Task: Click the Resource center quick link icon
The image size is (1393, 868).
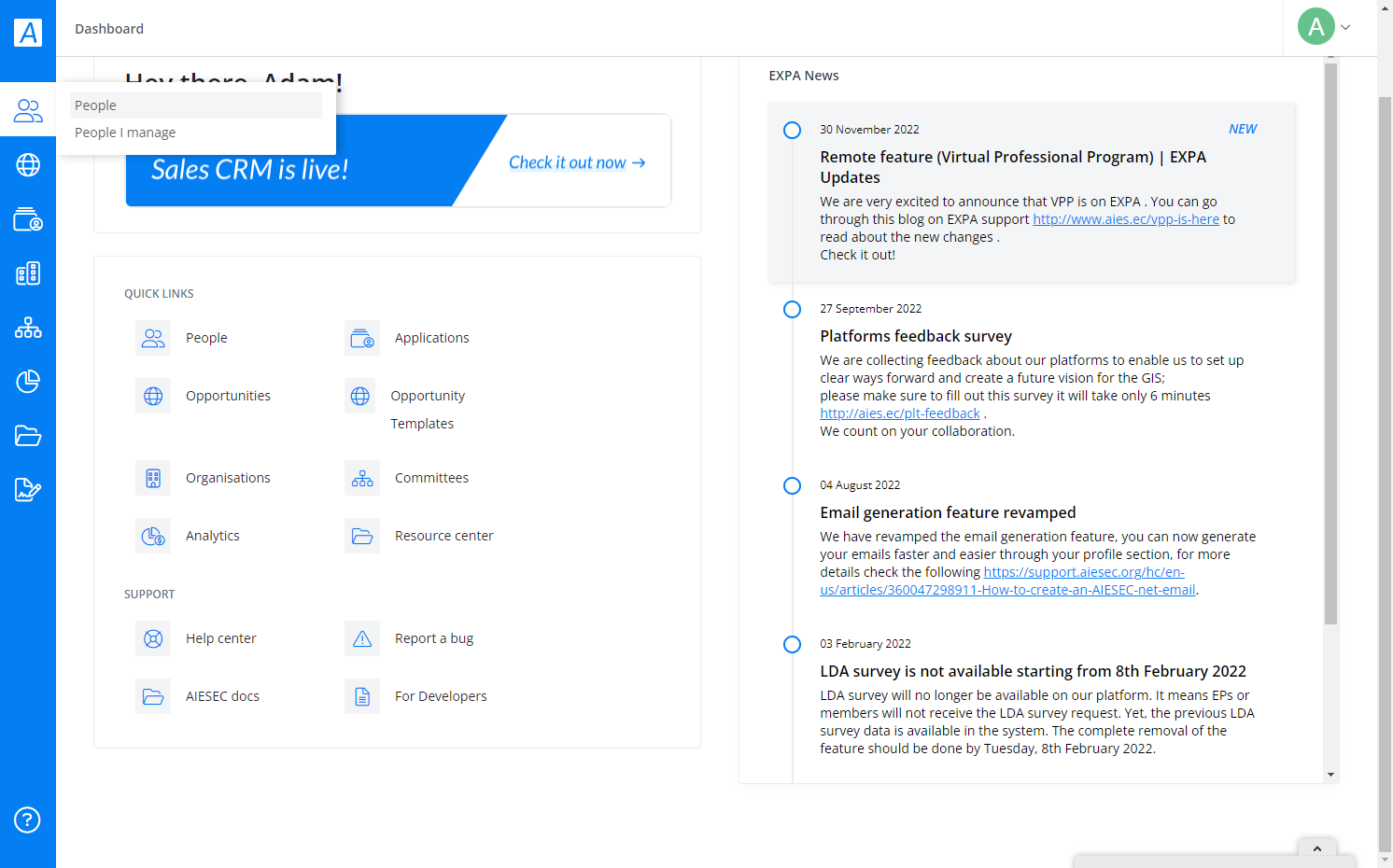Action: click(x=362, y=536)
